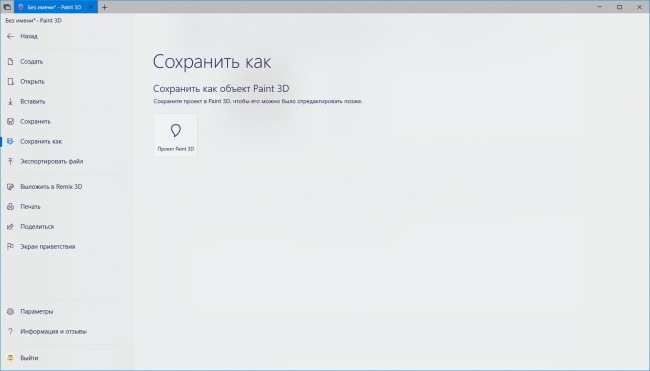Click the Сохраните проект description text
This screenshot has width=650, height=371.
258,101
